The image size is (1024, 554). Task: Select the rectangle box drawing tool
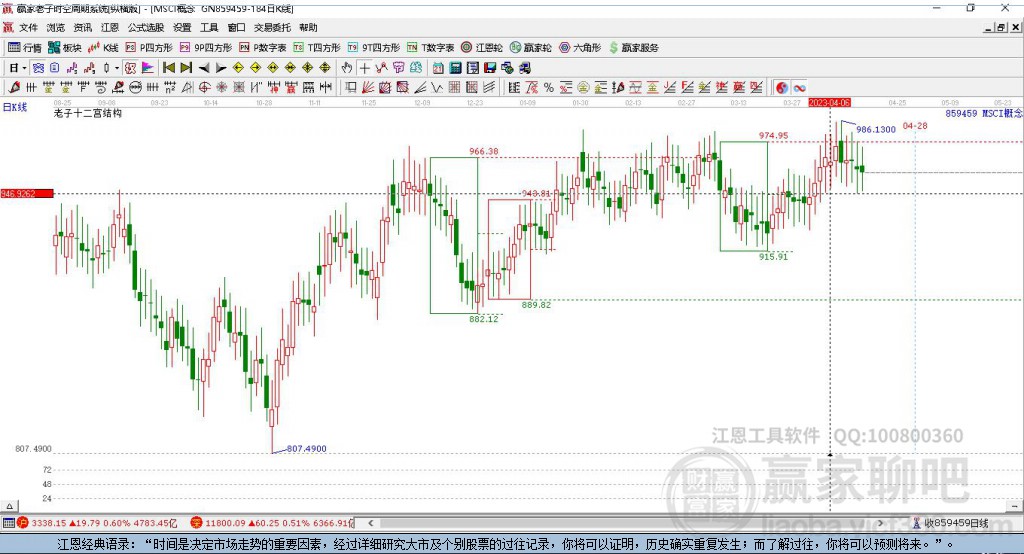(x=351, y=88)
